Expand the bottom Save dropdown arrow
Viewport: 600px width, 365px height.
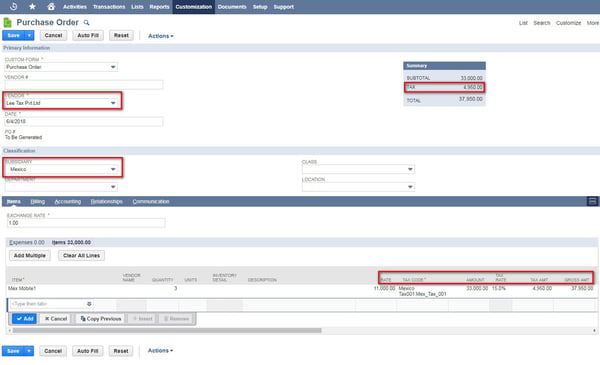tap(29, 351)
